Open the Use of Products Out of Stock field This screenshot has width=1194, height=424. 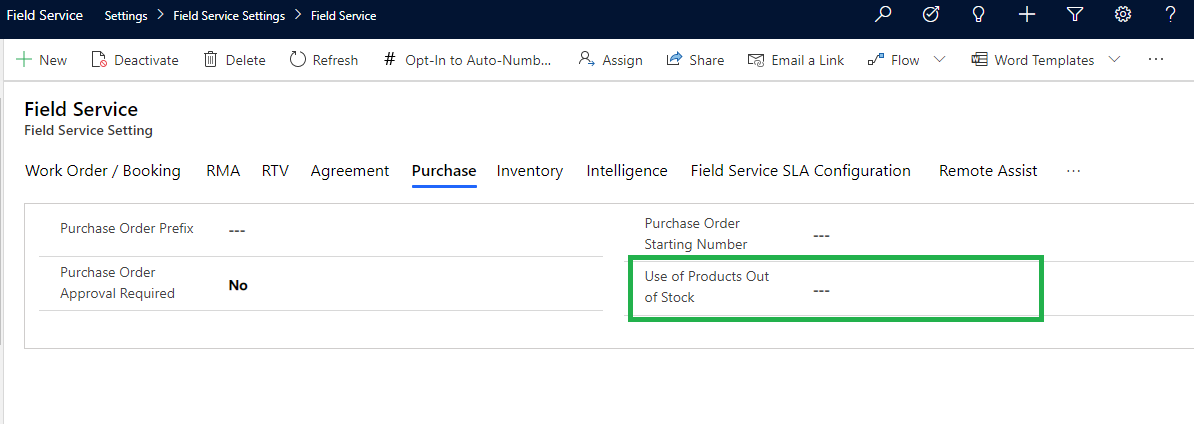(x=900, y=290)
